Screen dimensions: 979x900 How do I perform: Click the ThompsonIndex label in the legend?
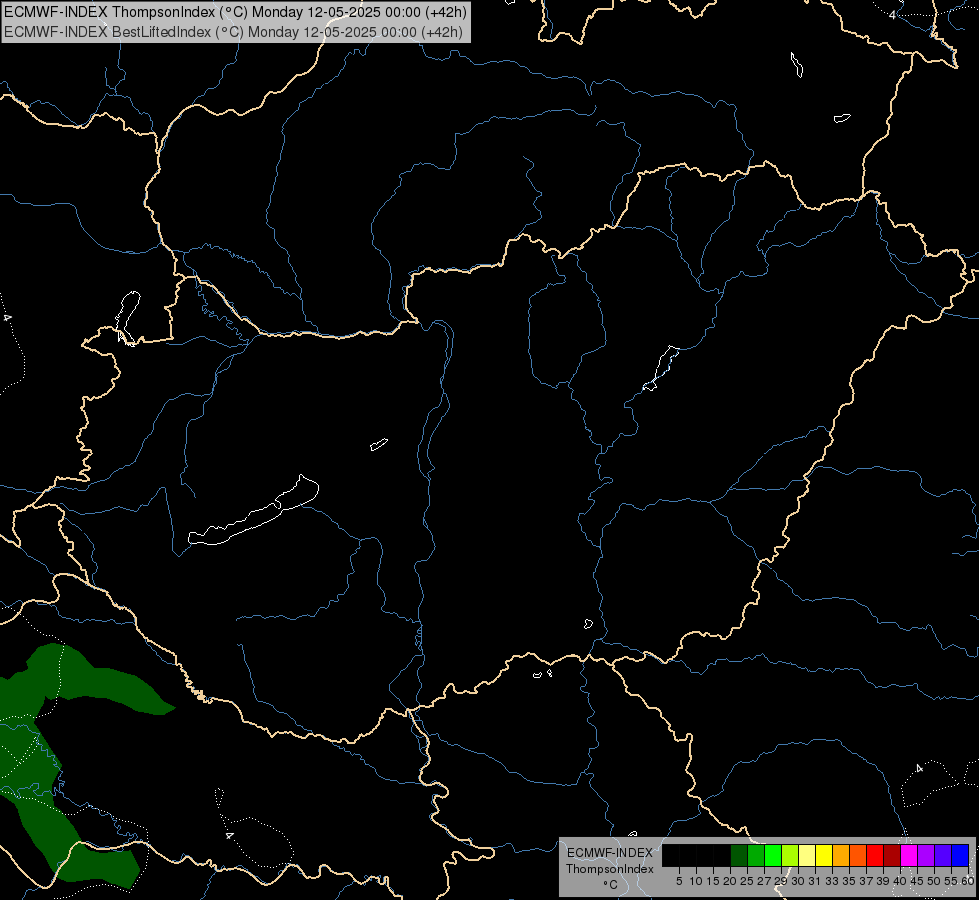click(609, 869)
